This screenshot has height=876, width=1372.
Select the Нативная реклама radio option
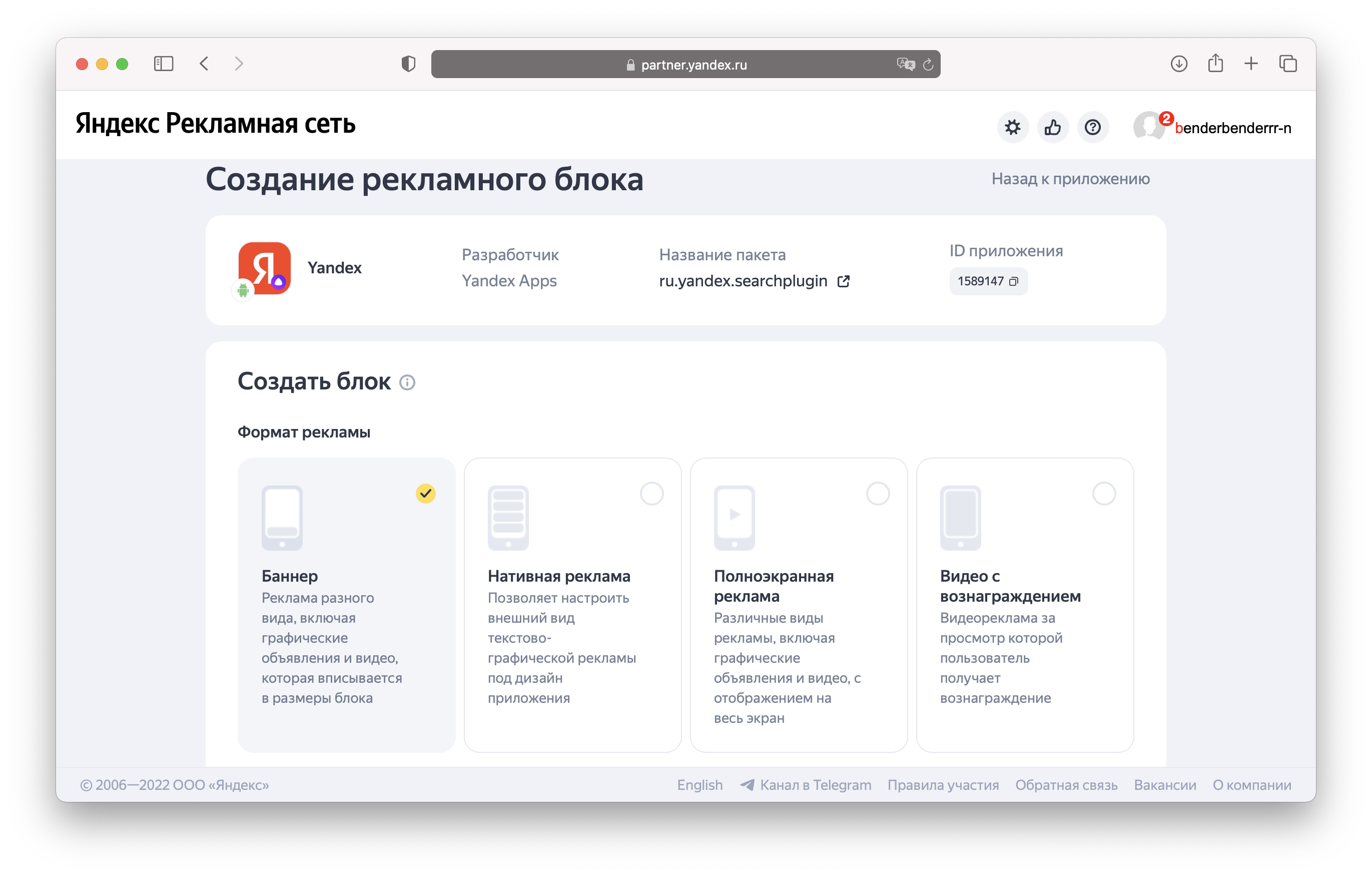pyautogui.click(x=651, y=494)
